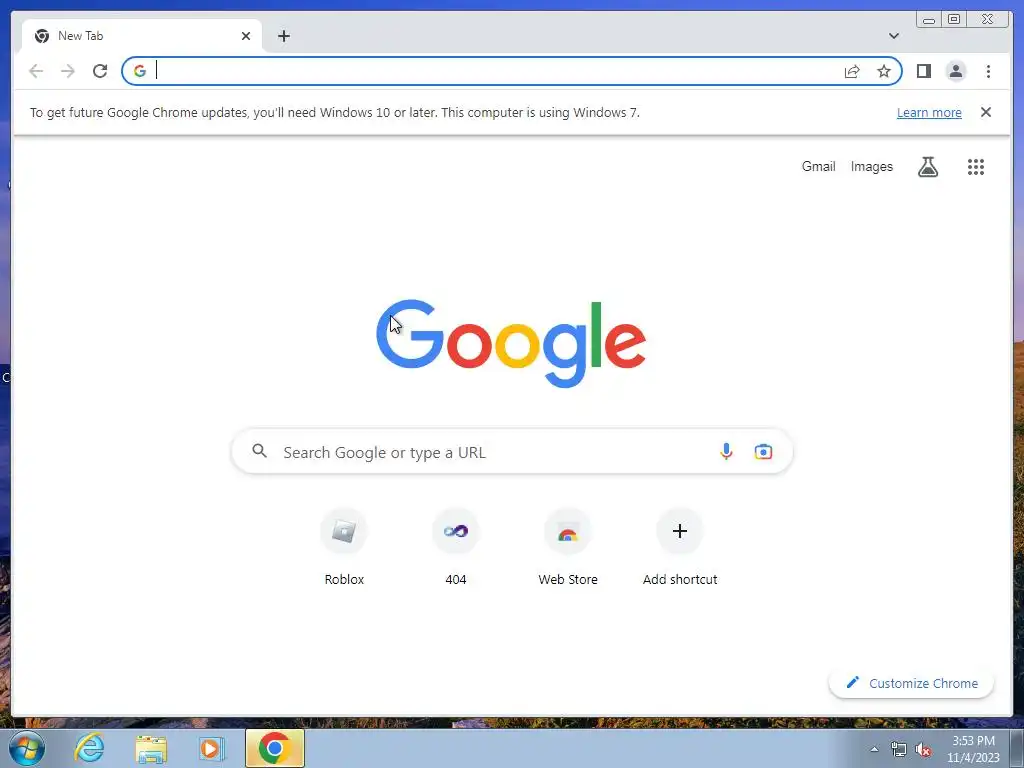Reload the page with the refresh icon
This screenshot has height=768, width=1024.
[x=100, y=71]
